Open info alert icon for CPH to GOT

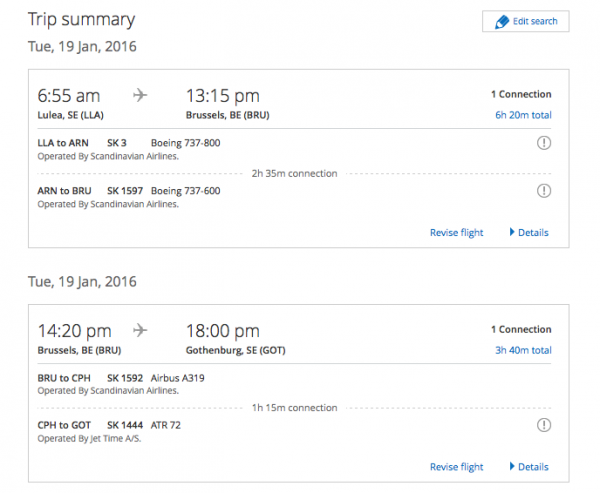pos(544,425)
